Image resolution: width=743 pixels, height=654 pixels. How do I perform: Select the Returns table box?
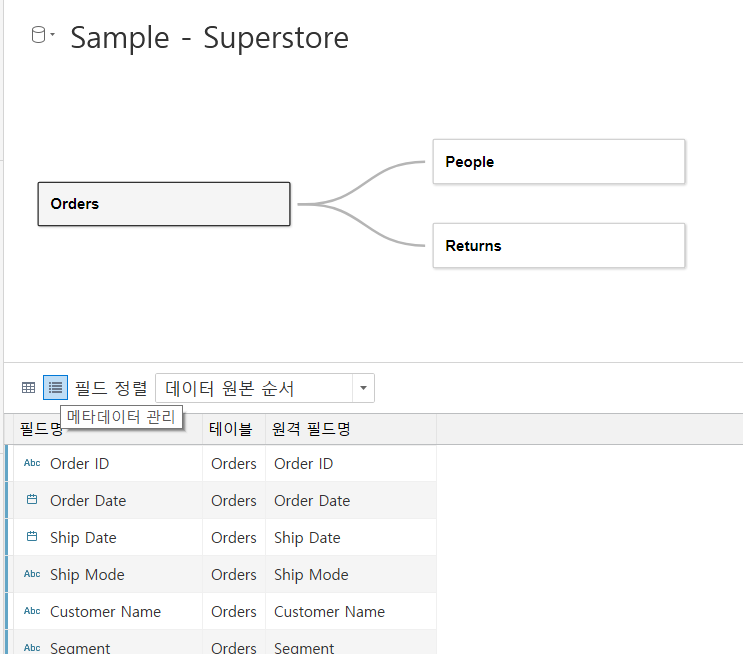point(559,245)
